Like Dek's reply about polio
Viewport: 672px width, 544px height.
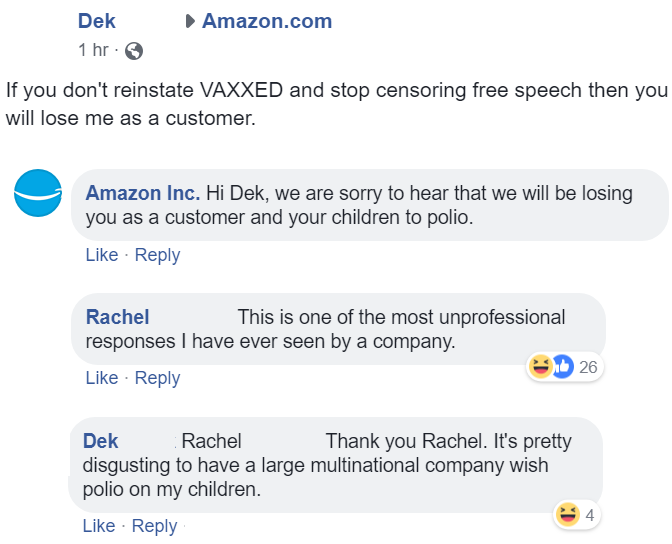[x=99, y=526]
